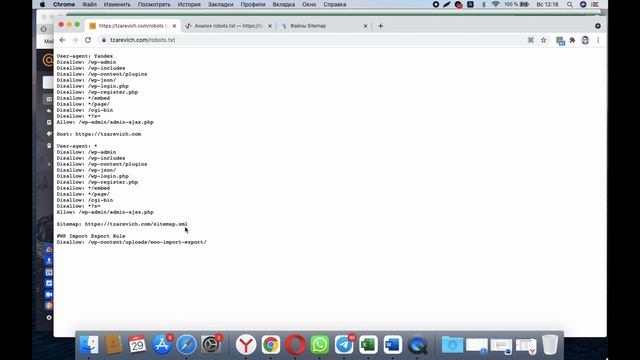Click the Wi-Fi status icon
This screenshot has height=360, width=640.
click(x=496, y=4)
